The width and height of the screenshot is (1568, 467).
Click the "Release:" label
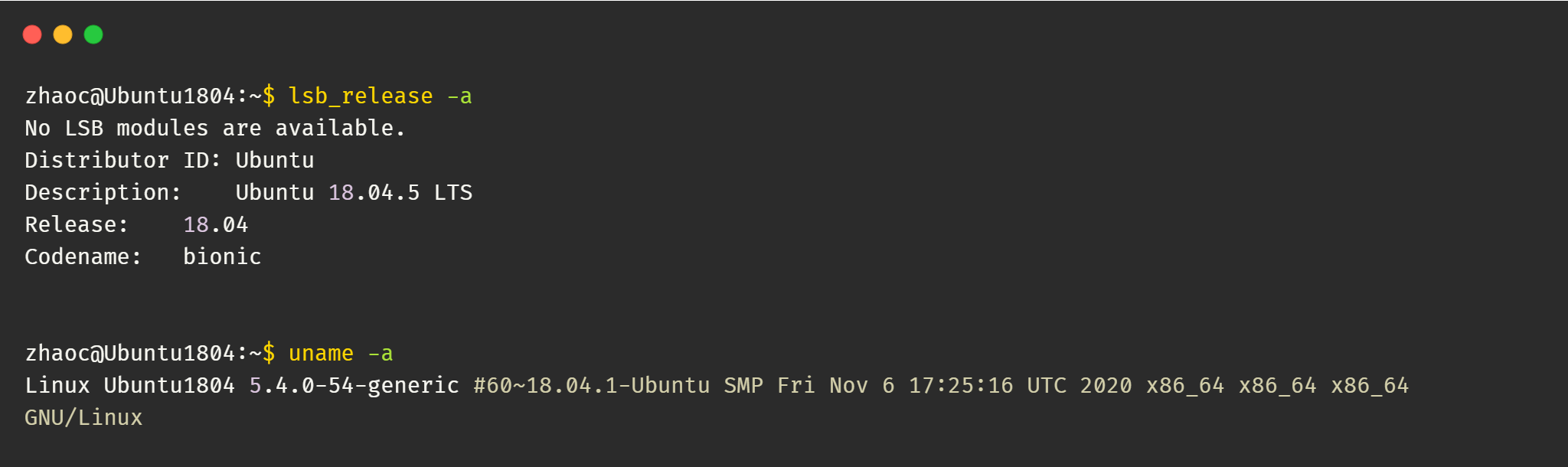tap(77, 225)
